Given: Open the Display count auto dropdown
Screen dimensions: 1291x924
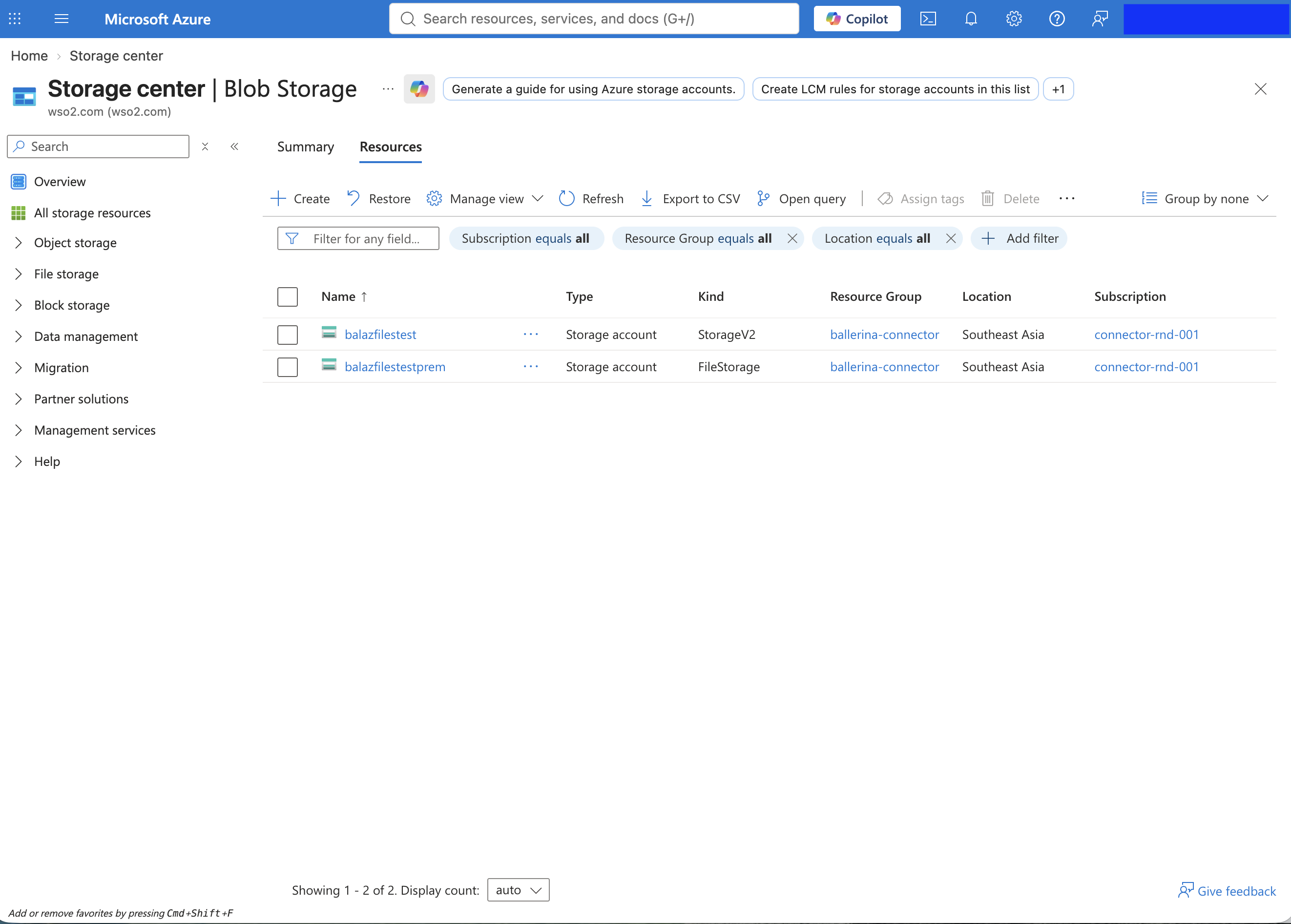Looking at the screenshot, I should coord(518,890).
